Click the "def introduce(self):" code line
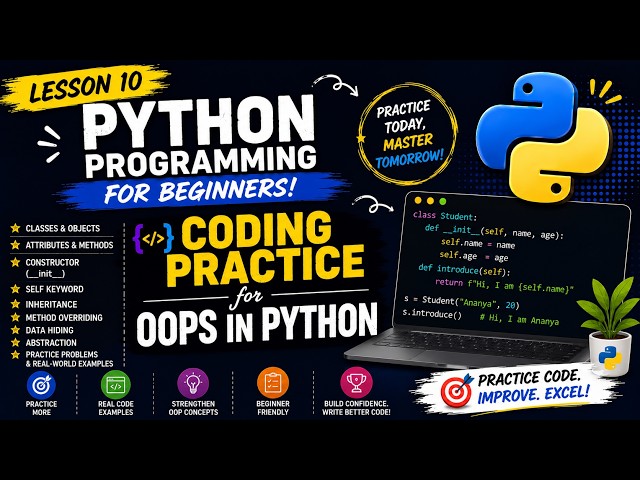This screenshot has width=640, height=480. point(464,269)
